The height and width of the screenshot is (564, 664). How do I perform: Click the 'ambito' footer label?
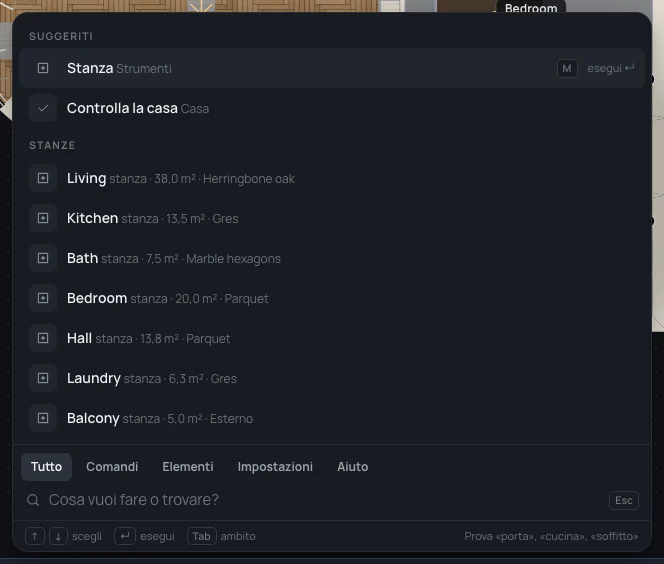(x=238, y=536)
